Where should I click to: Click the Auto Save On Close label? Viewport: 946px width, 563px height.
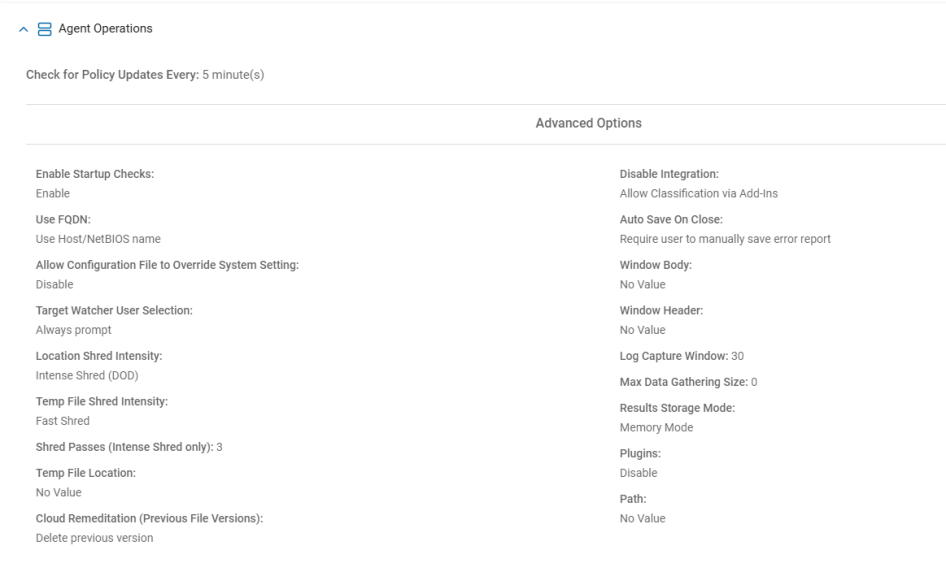coord(671,220)
